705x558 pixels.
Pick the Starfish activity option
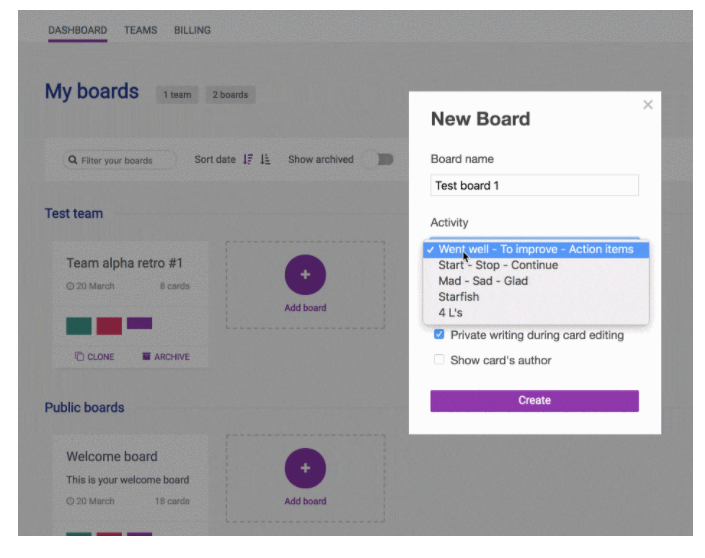coord(459,297)
